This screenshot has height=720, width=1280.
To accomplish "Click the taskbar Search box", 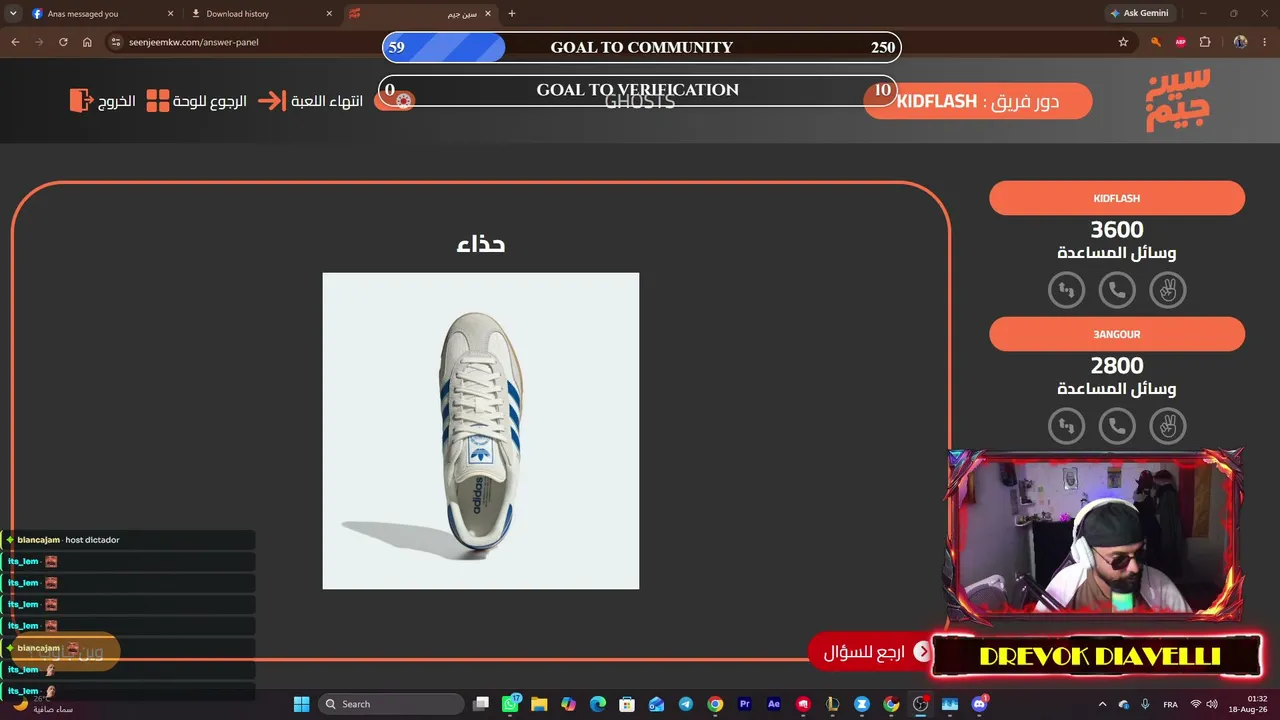I will coord(391,704).
